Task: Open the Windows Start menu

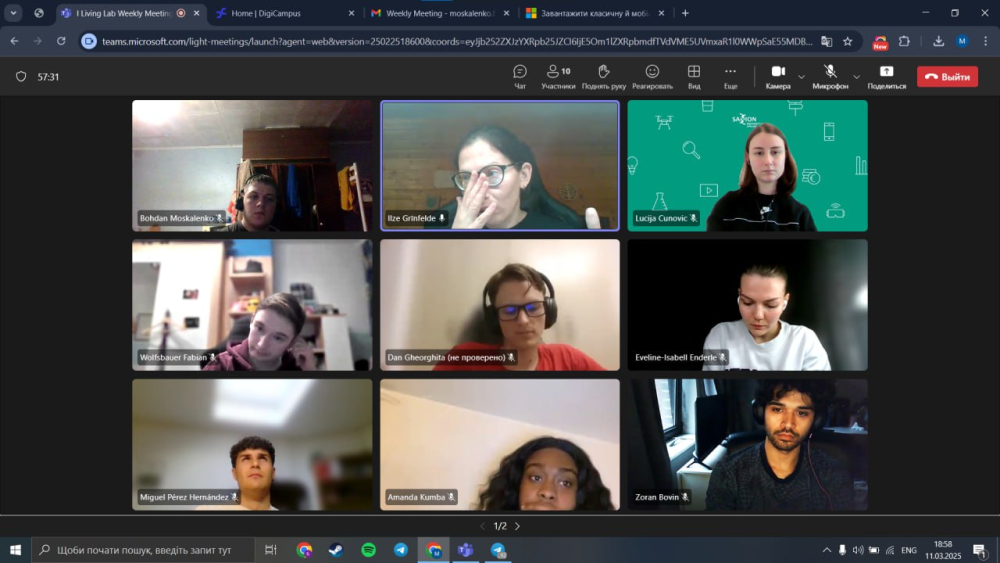Action: click(15, 550)
